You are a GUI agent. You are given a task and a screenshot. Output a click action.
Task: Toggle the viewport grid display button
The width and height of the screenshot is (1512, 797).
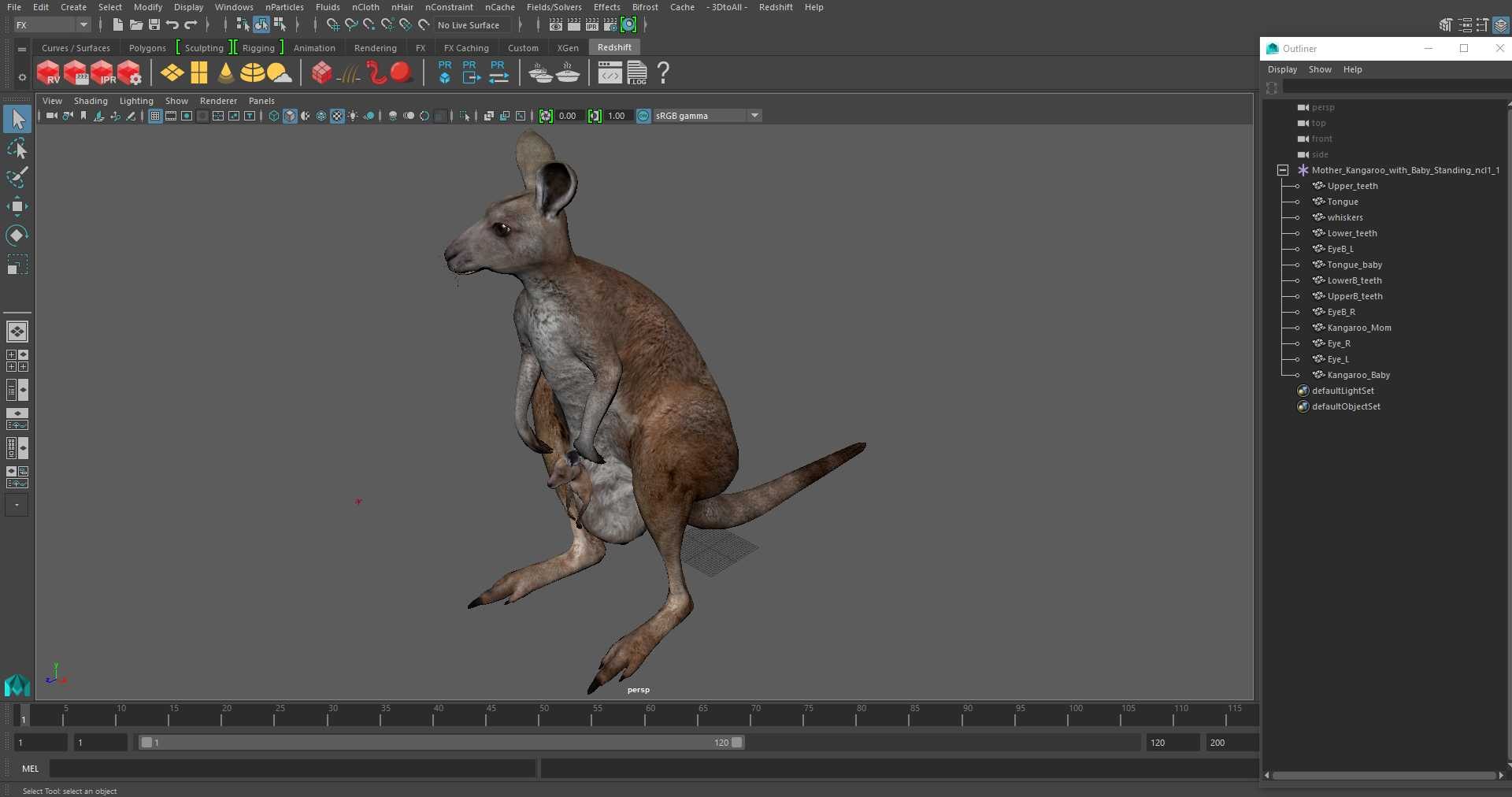pos(155,116)
